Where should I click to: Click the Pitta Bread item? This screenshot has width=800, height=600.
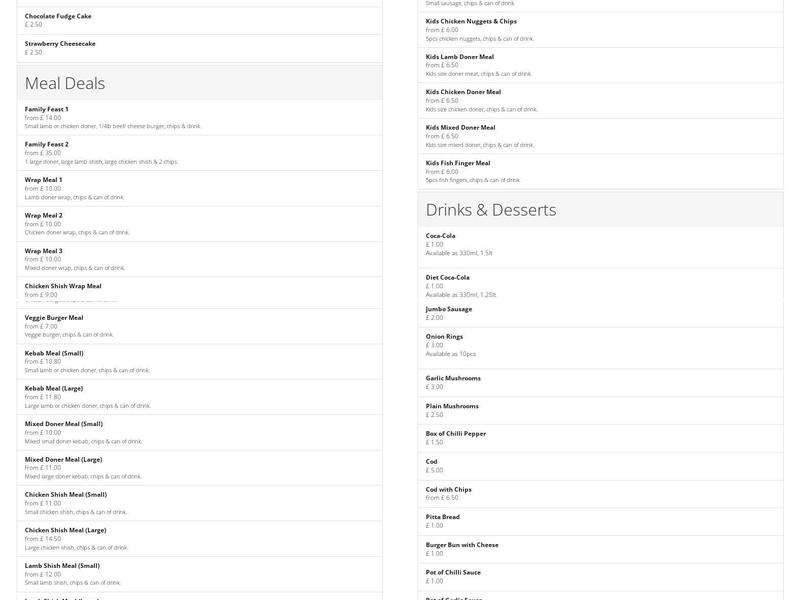(443, 517)
